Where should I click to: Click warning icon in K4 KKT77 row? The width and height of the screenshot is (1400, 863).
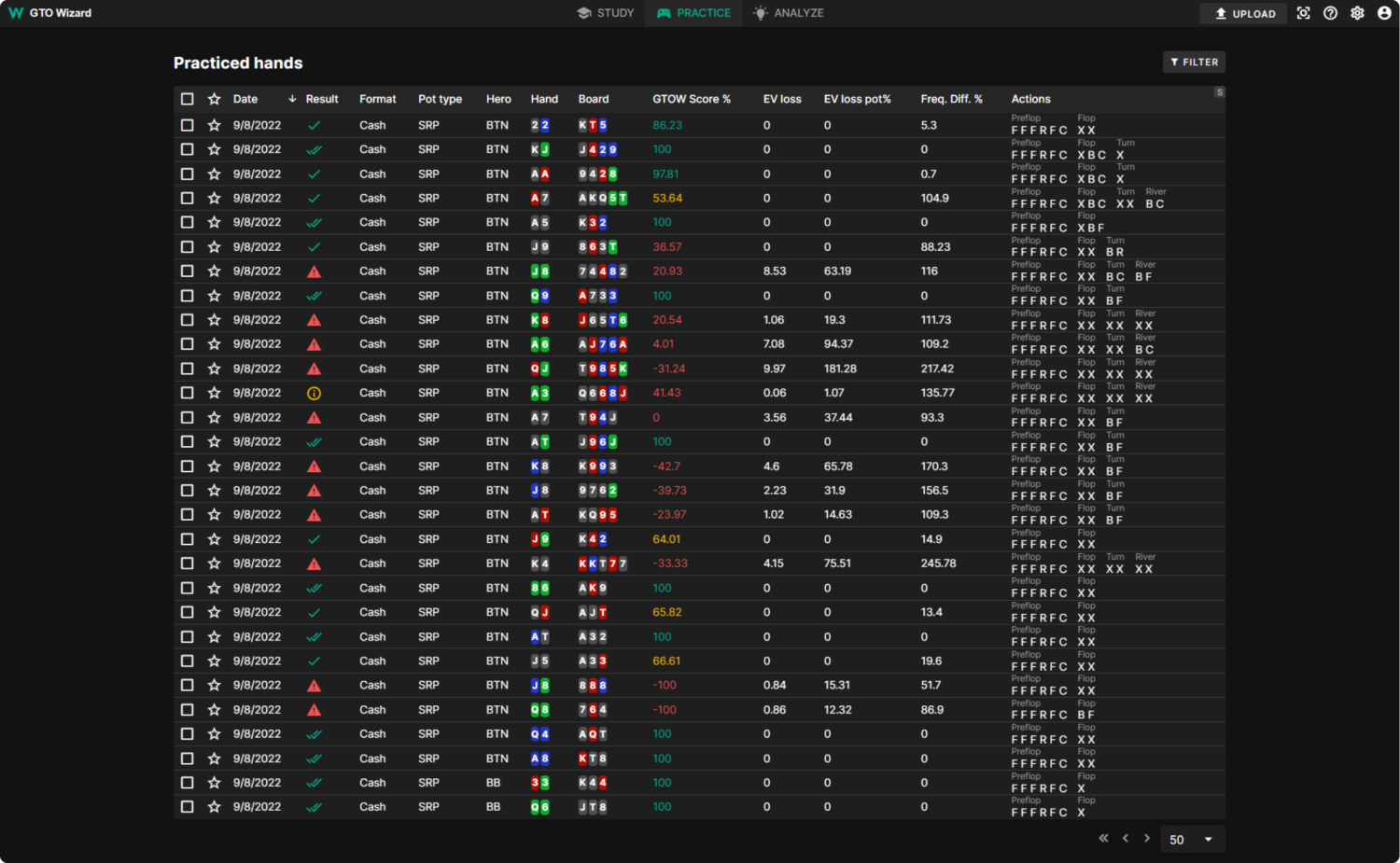point(315,564)
